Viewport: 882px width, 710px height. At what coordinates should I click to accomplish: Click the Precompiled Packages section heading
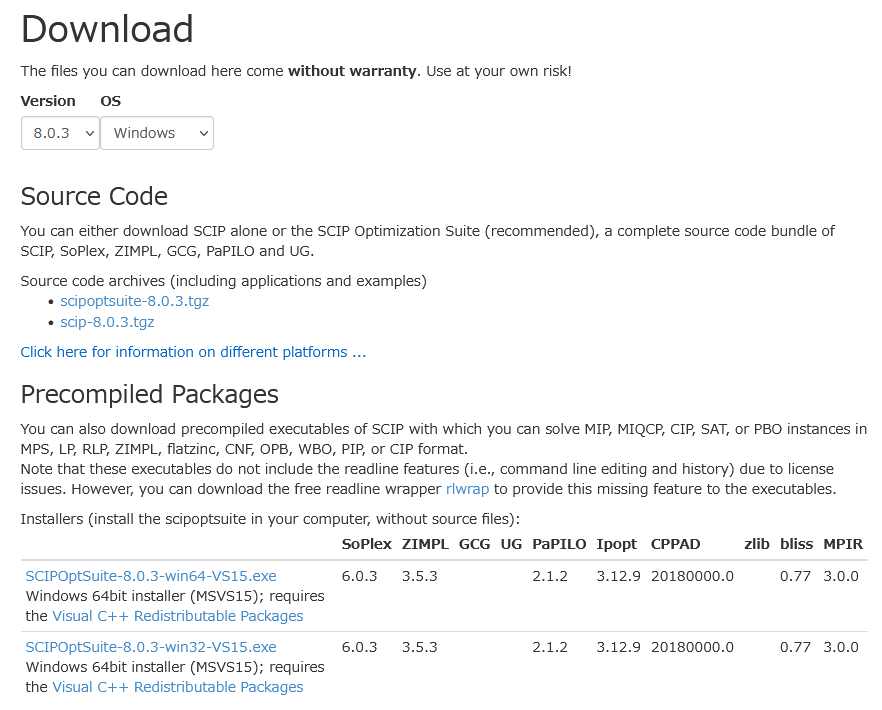pyautogui.click(x=149, y=394)
